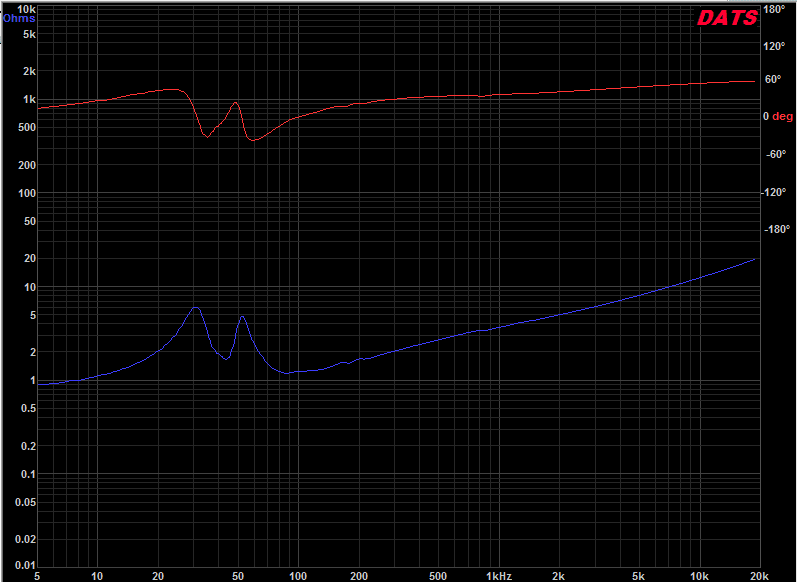Viewport: 797px width, 582px height.
Task: Click the 0.01 impedance scale label
Action: [25, 565]
